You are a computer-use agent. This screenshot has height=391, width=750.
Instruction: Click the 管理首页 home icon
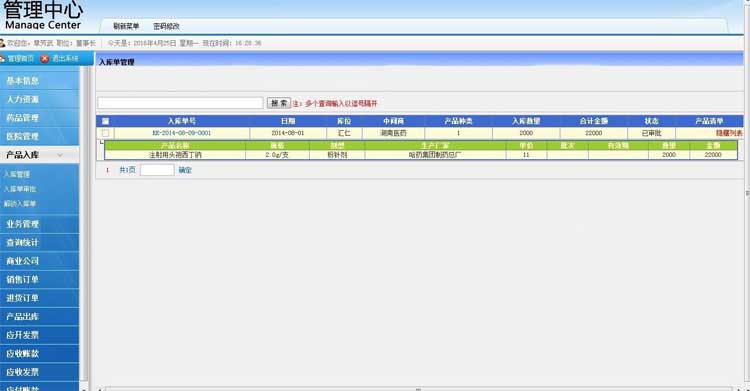point(2,58)
